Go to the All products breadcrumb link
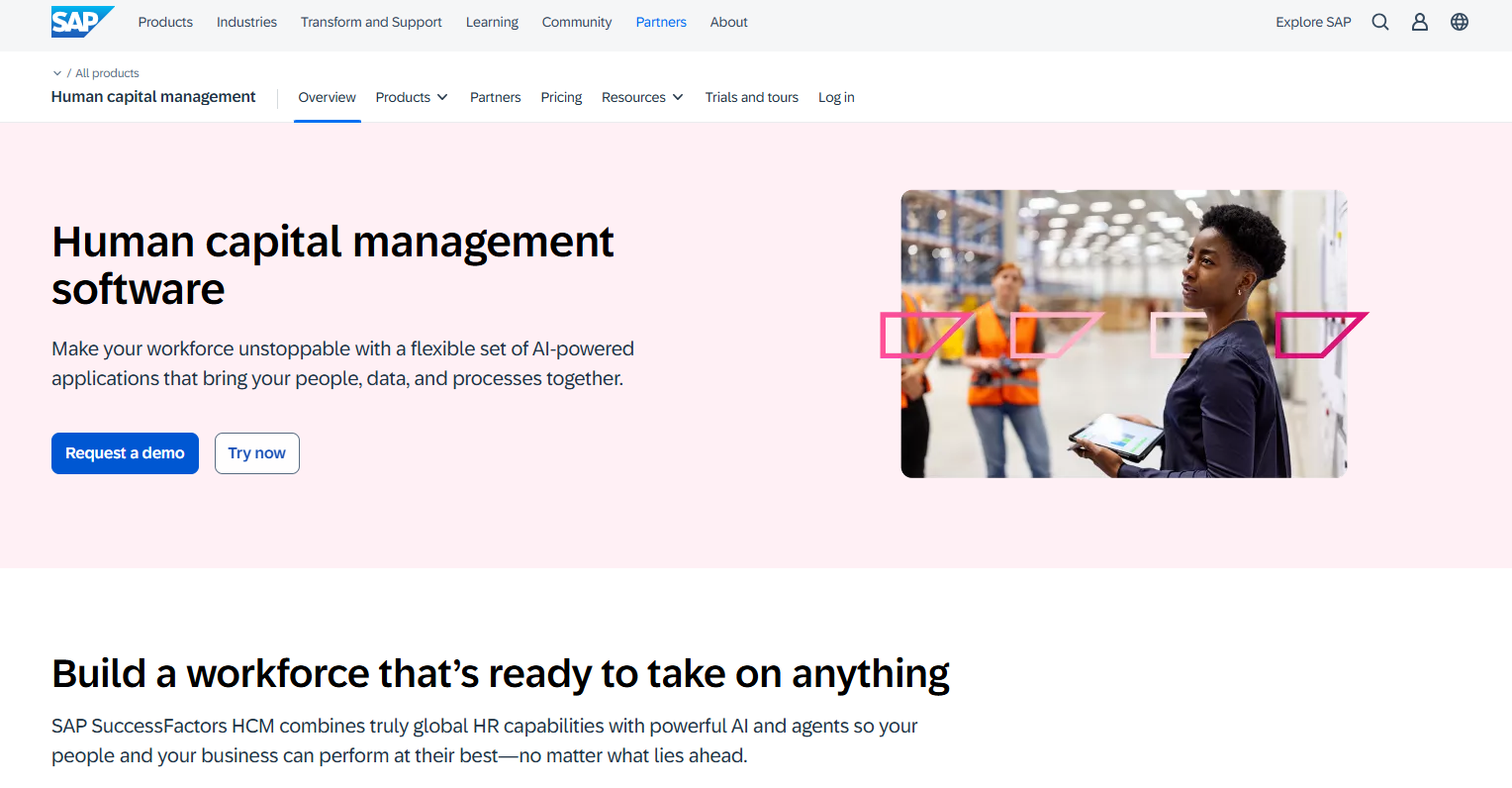 107,73
